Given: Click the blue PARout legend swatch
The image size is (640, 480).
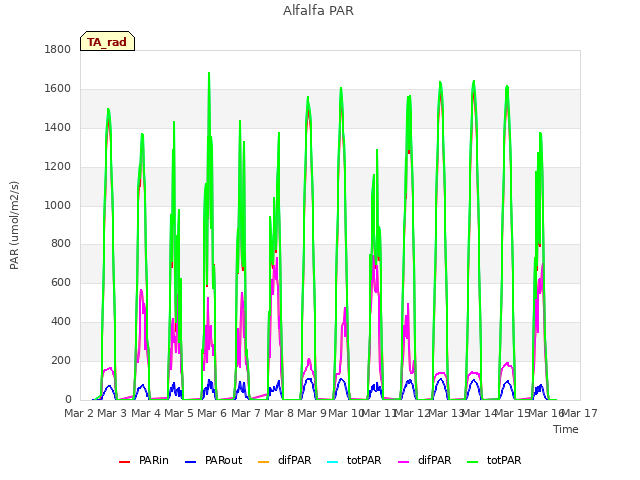Looking at the screenshot, I should pyautogui.click(x=191, y=462).
